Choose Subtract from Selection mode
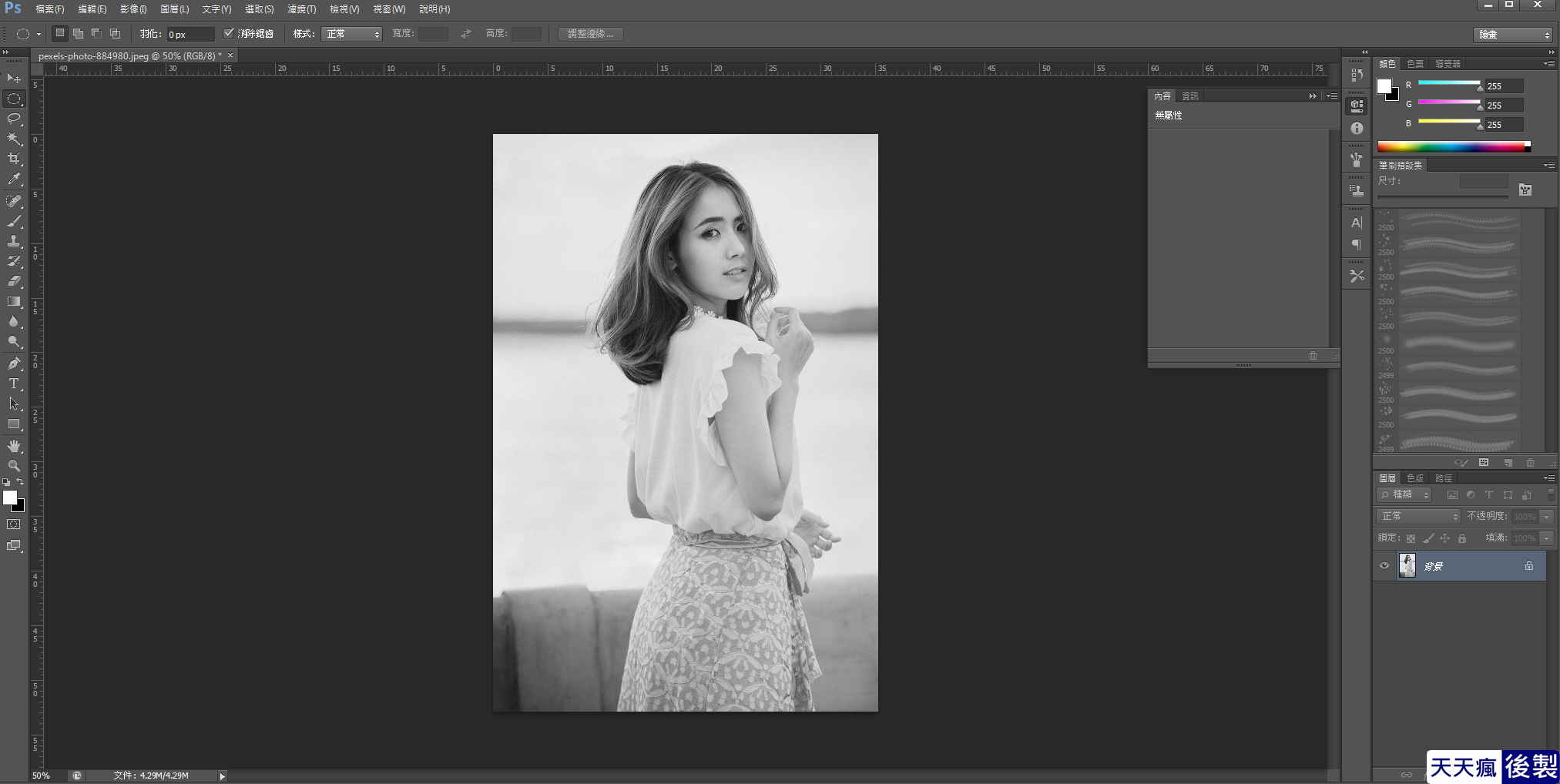This screenshot has height=784, width=1560. coord(96,33)
